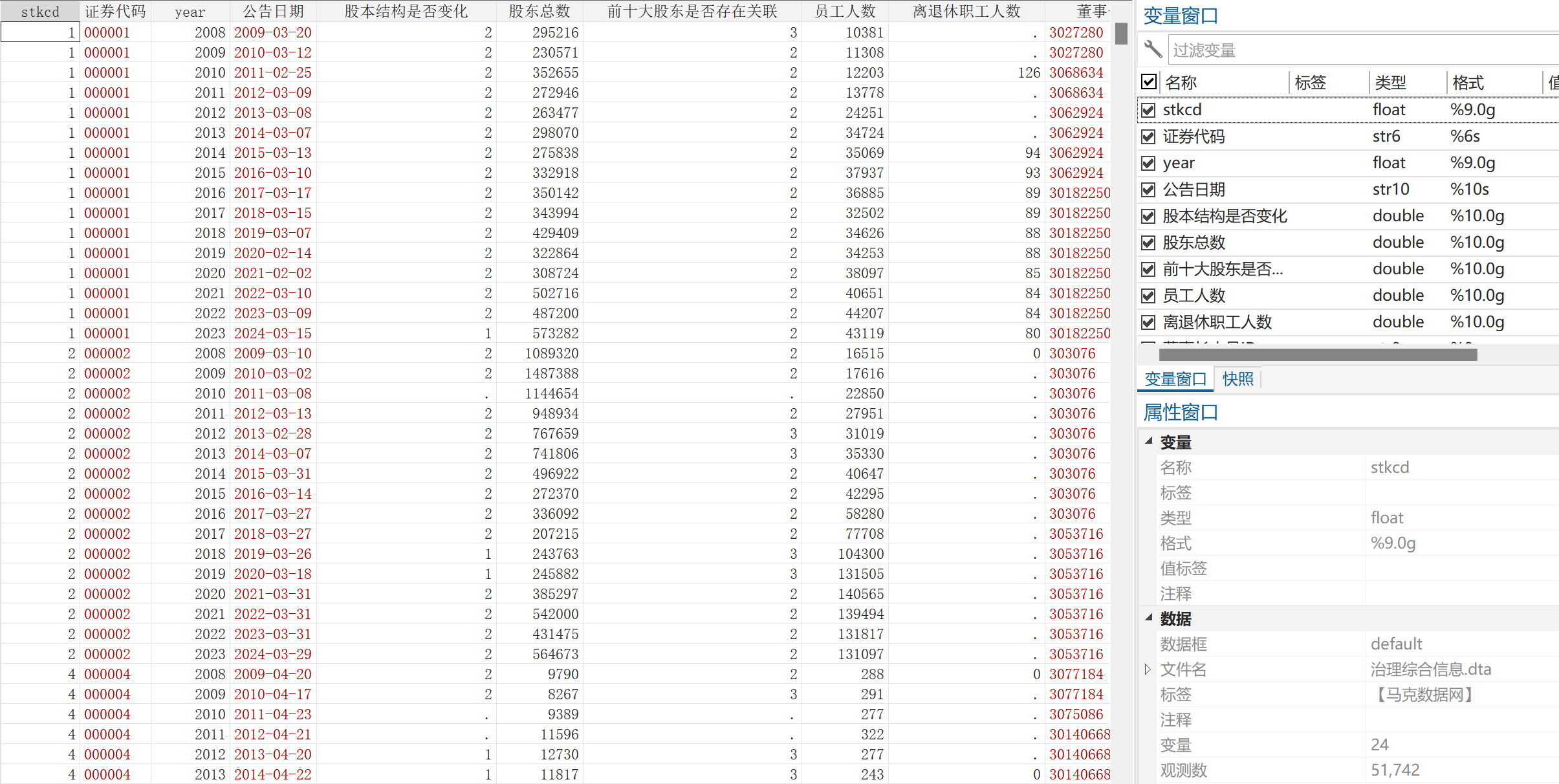The height and width of the screenshot is (784, 1559).
Task: Collapse the 数据 properties section
Action: (x=1149, y=618)
